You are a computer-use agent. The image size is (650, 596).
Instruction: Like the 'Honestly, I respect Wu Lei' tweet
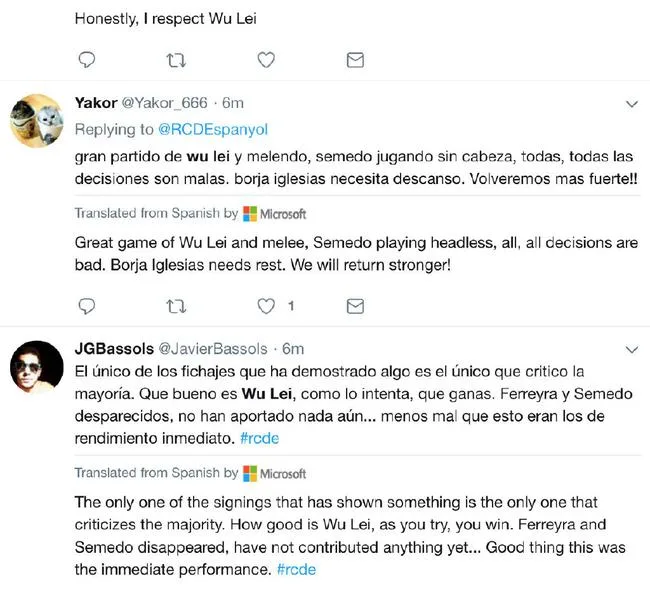266,60
